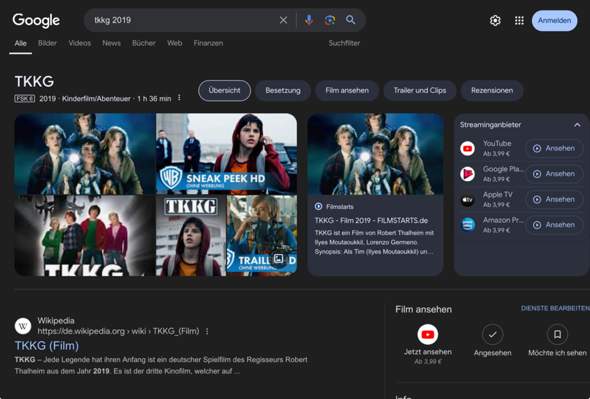Open the TKKG (Film) Wikipedia result
The image size is (590, 399).
click(47, 346)
